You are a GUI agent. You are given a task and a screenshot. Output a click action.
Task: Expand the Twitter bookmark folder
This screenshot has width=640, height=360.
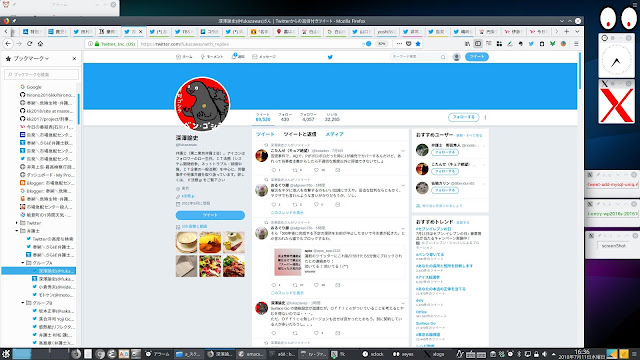coord(17,223)
